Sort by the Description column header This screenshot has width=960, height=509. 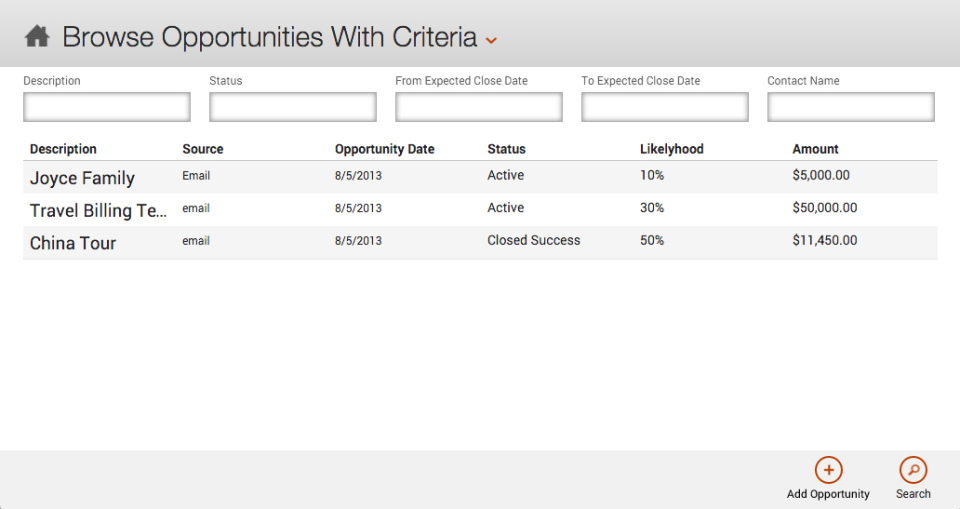tap(63, 149)
